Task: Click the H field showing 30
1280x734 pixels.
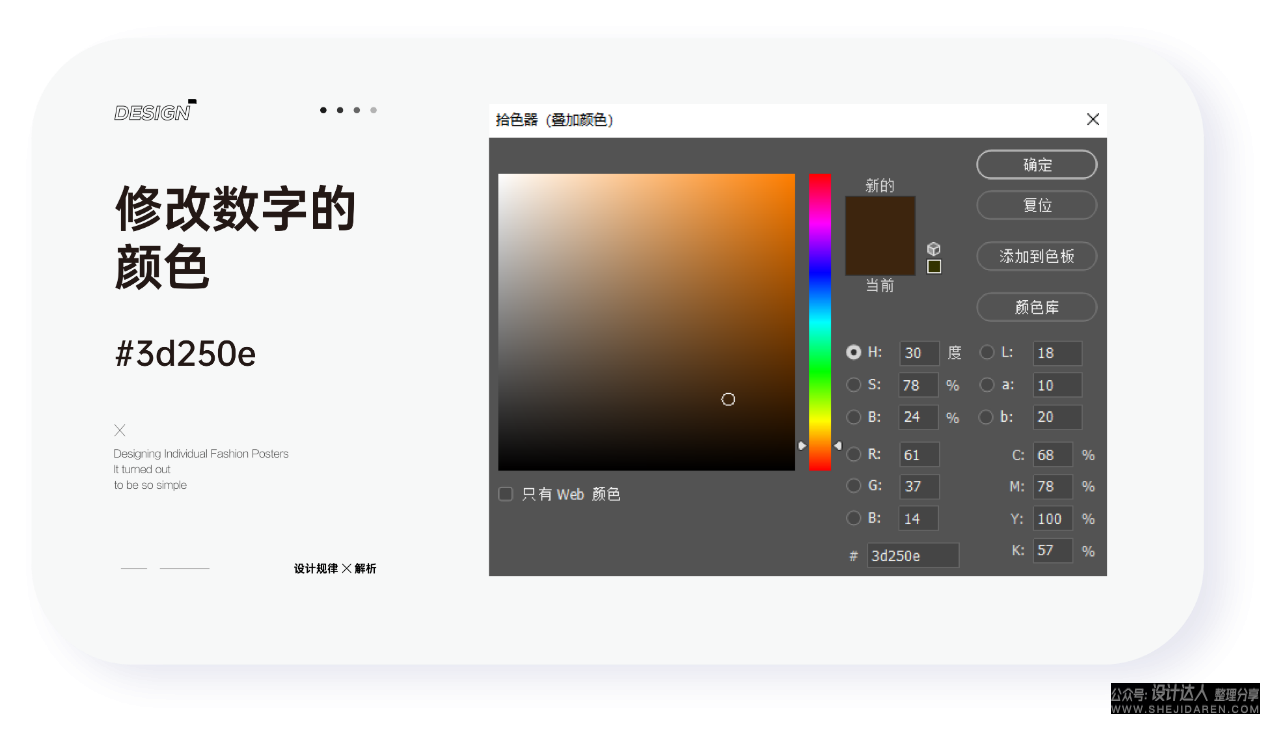Action: 919,353
